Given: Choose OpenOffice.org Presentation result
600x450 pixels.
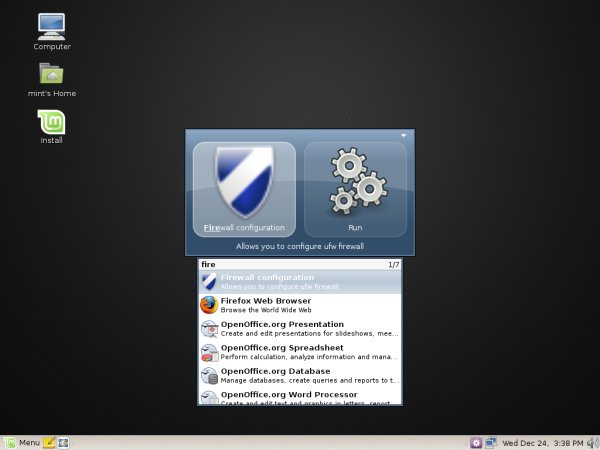Looking at the screenshot, I should [300, 328].
